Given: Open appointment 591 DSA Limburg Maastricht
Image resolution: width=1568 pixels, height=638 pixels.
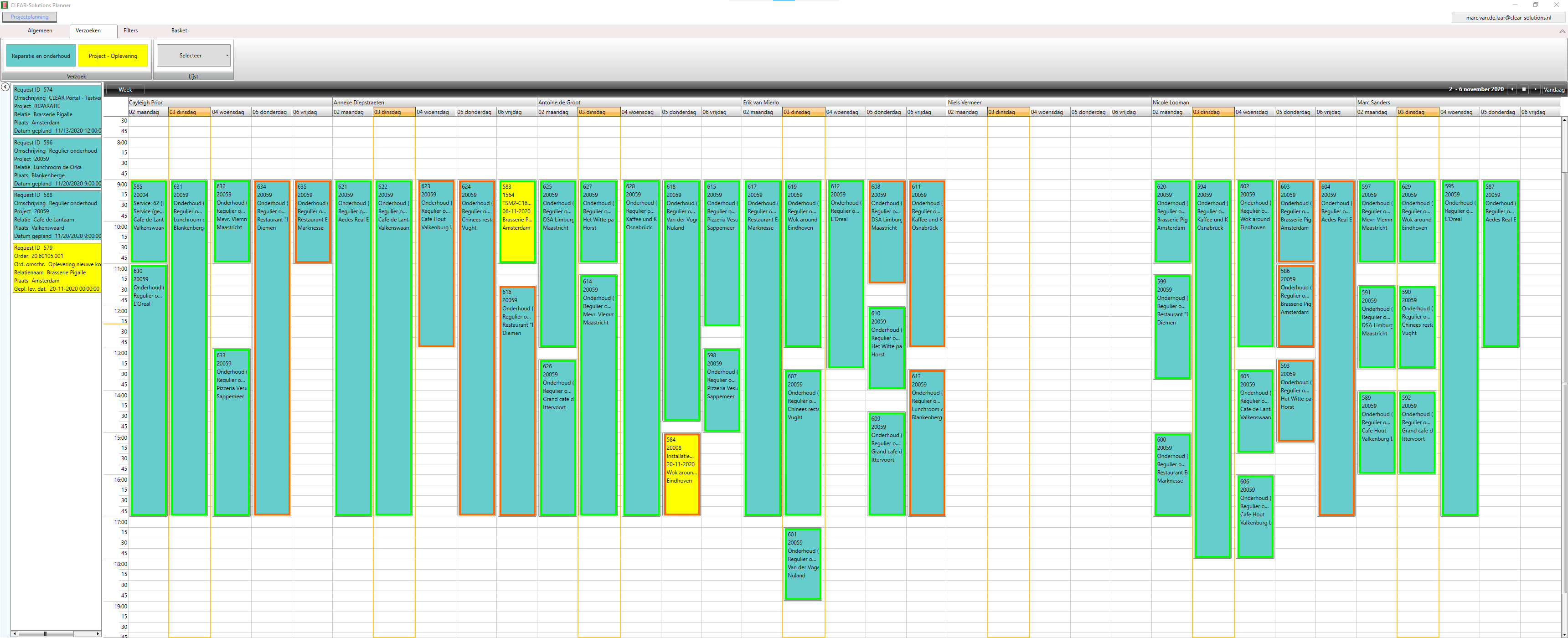Looking at the screenshot, I should click(1377, 327).
